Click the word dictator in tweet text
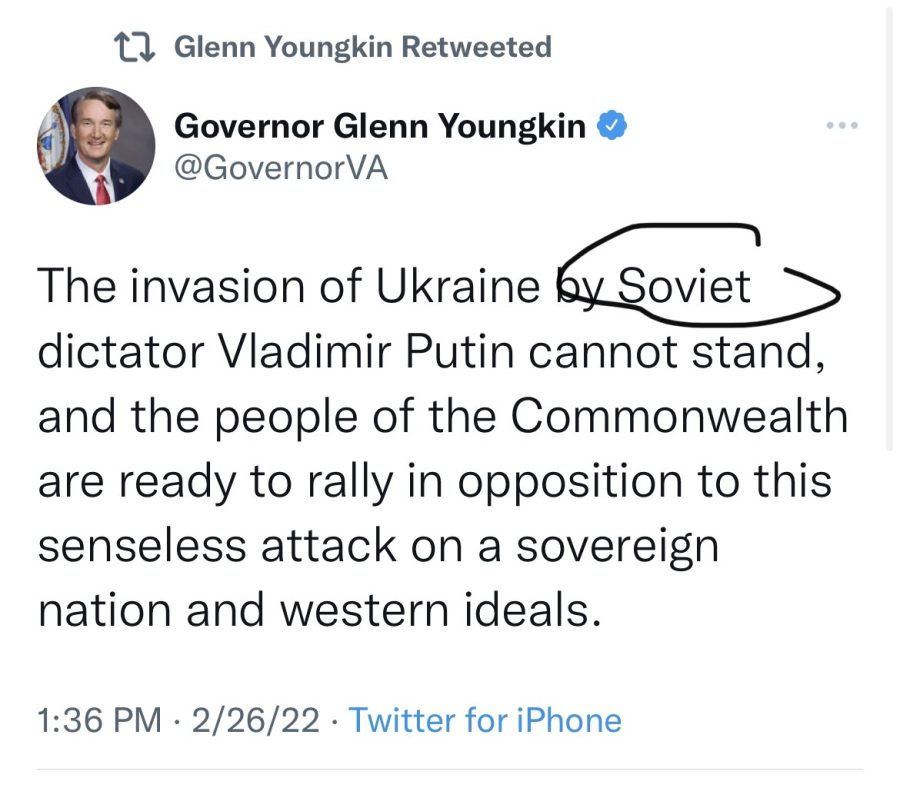Viewport: 900px width, 798px height. [121, 351]
